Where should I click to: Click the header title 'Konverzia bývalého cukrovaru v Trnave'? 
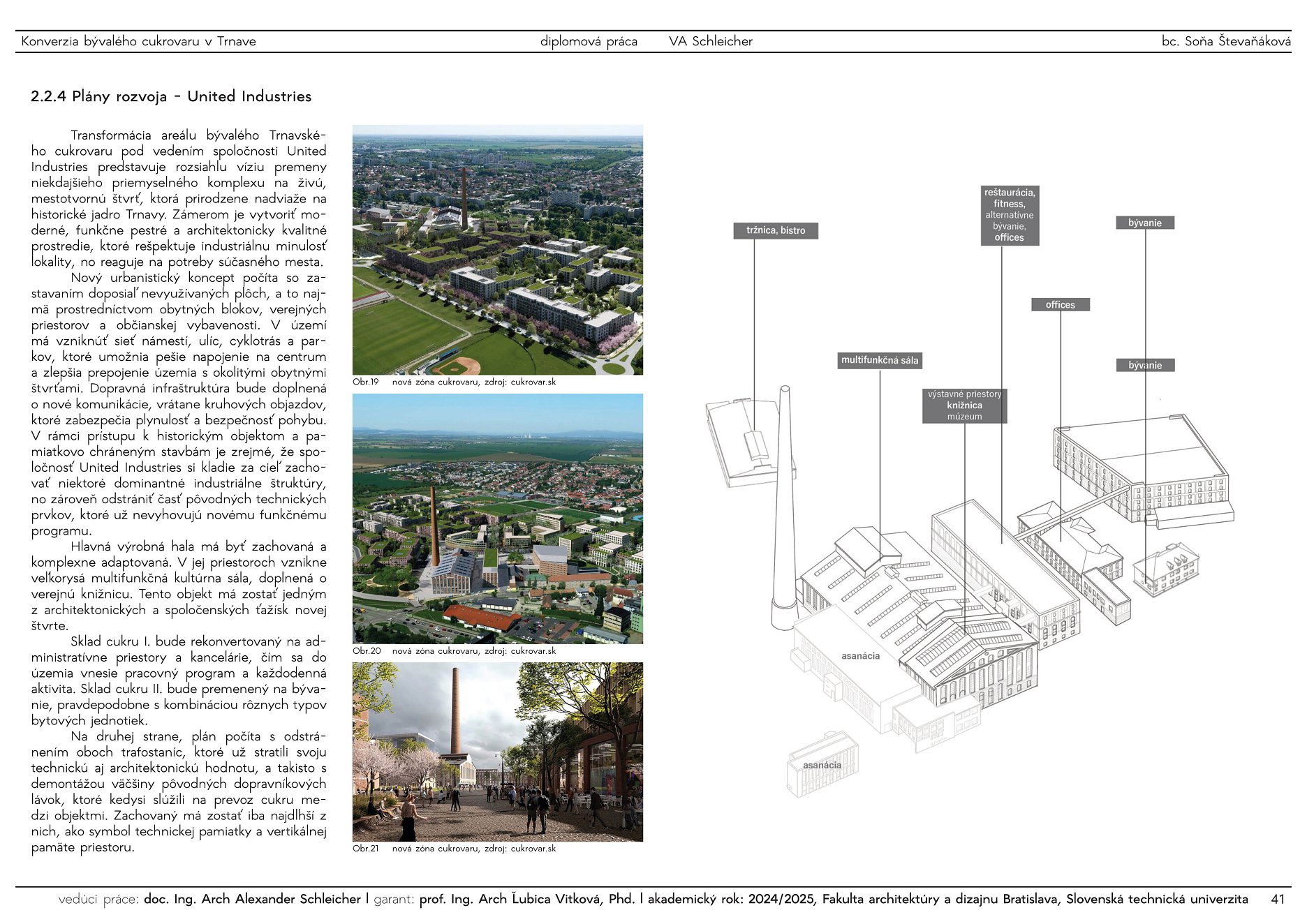click(138, 41)
